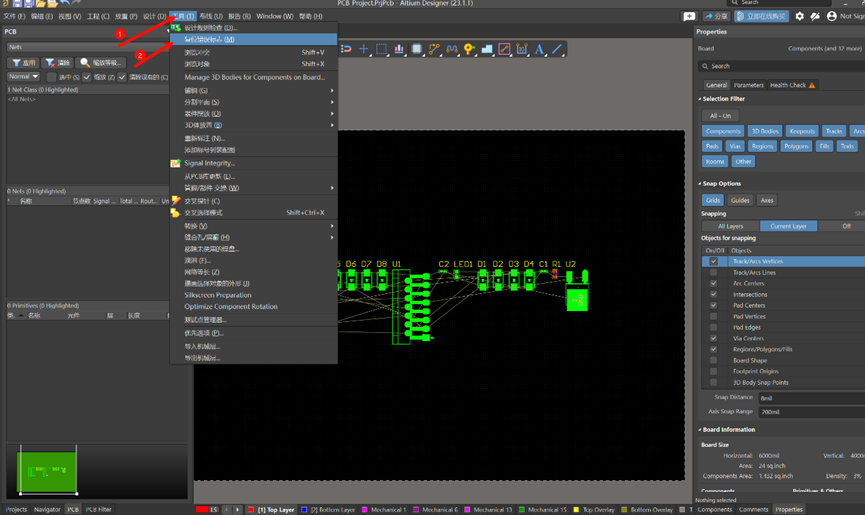Viewport: 865px width, 515px height.
Task: Expand the 3D Body Placement (B) submenu
Action: (x=253, y=125)
